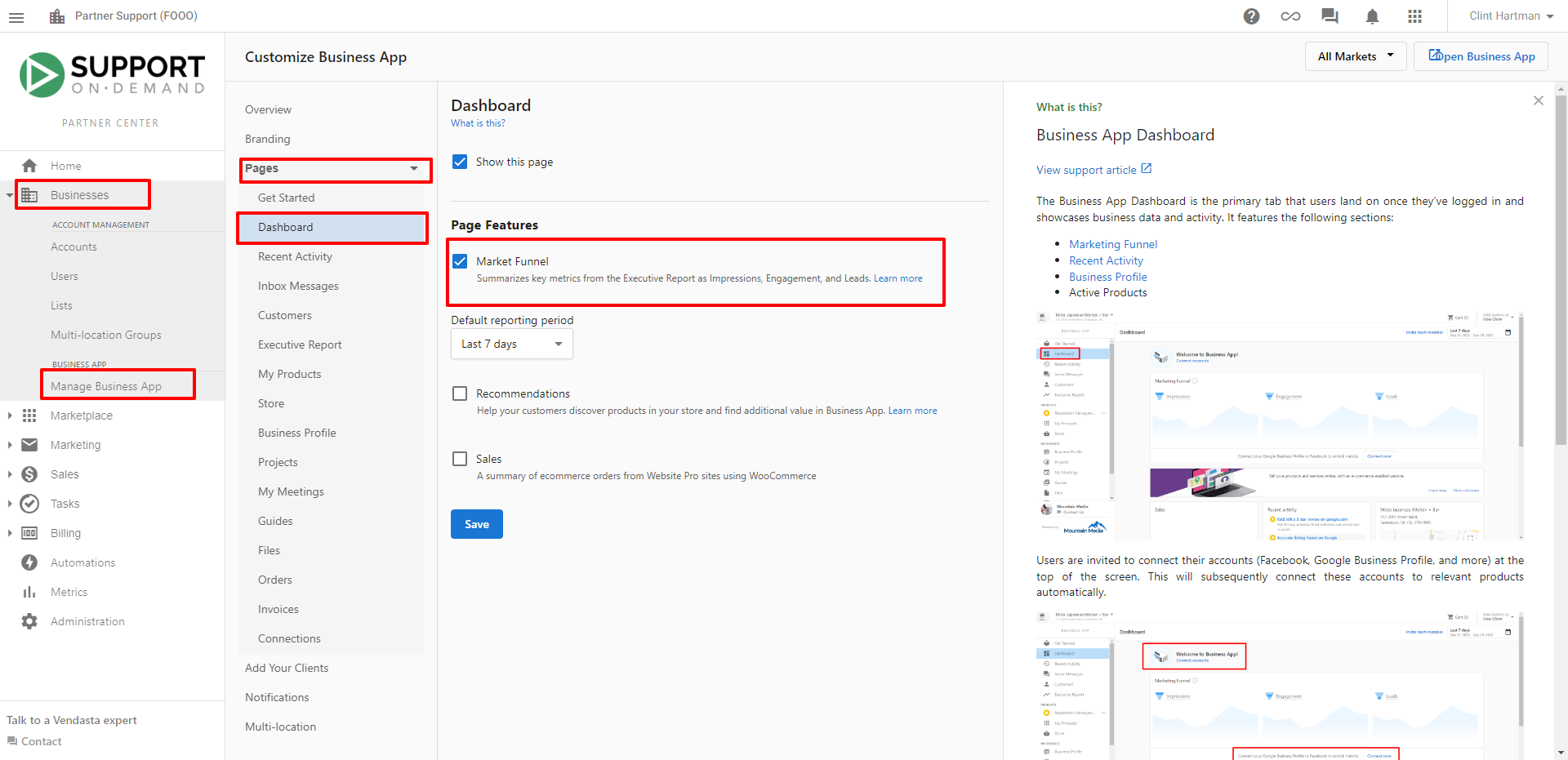Open the apps grid launcher
This screenshot has height=760, width=1568.
point(1414,16)
